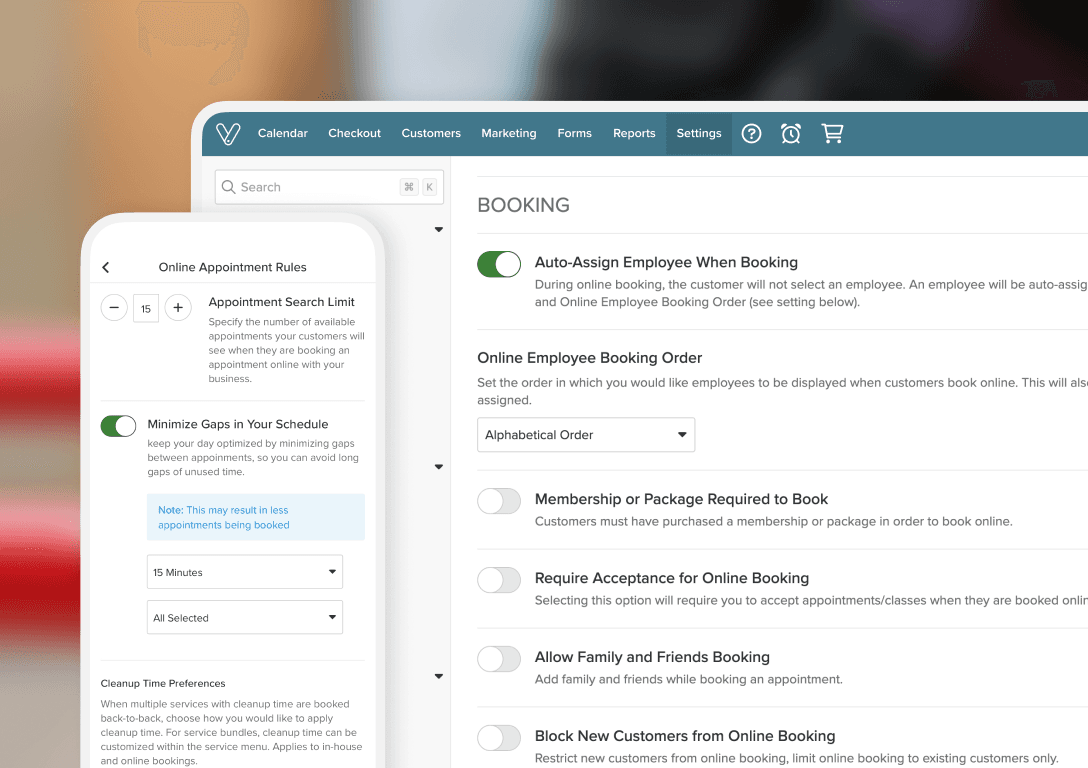
Task: Open the Calendar menu
Action: 283,134
